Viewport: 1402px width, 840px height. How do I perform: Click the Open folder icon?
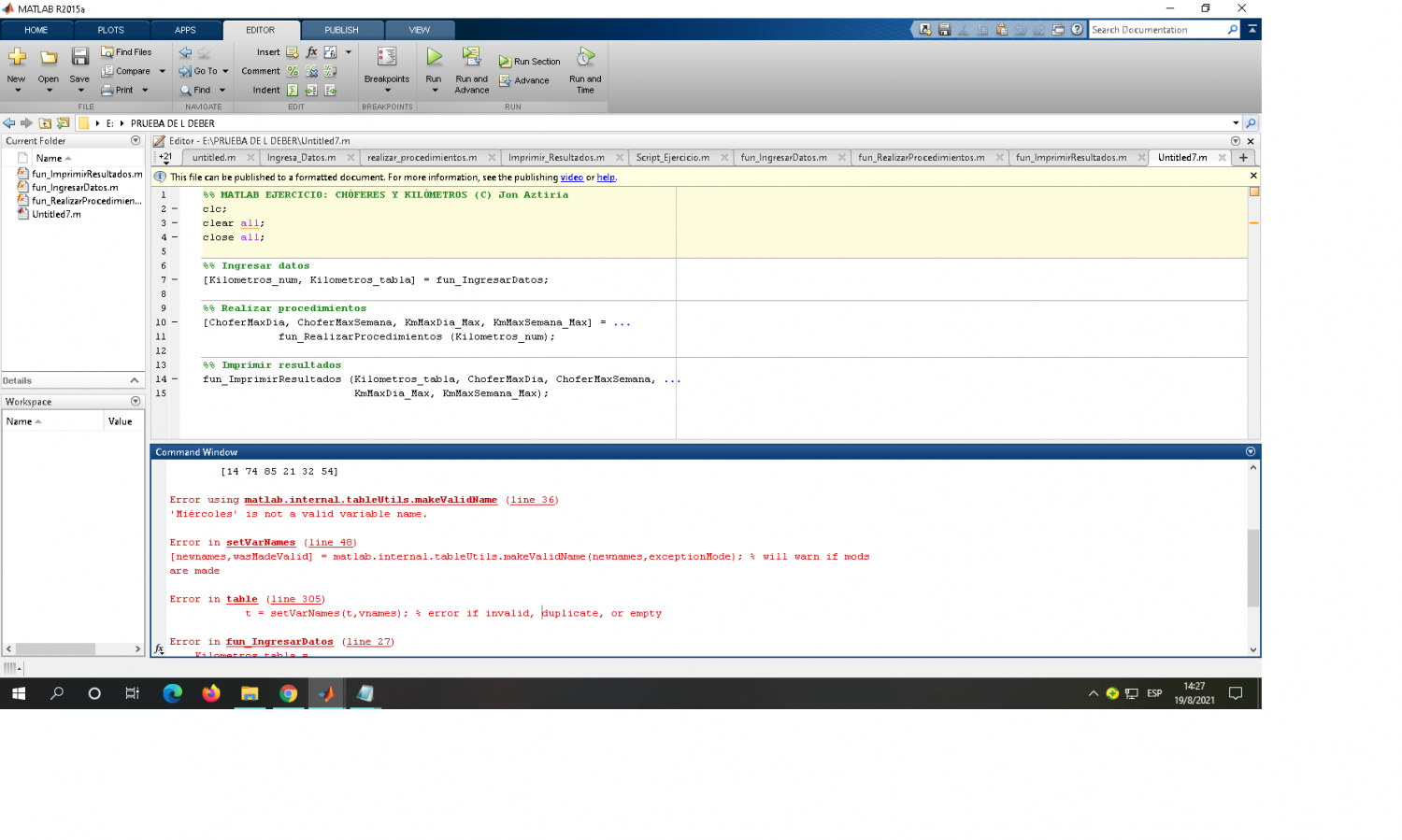pos(49,58)
